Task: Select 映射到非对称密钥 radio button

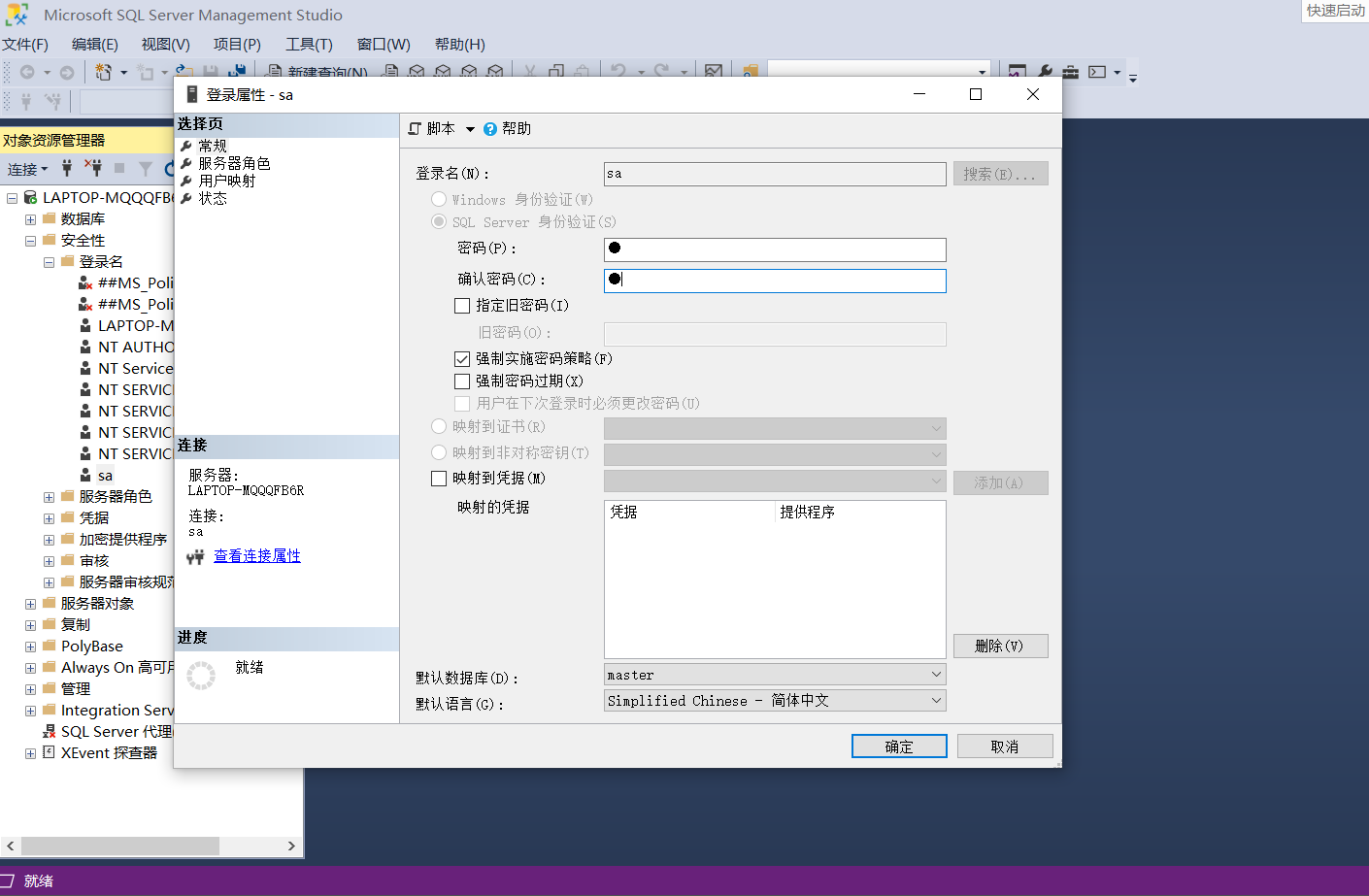Action: click(439, 452)
